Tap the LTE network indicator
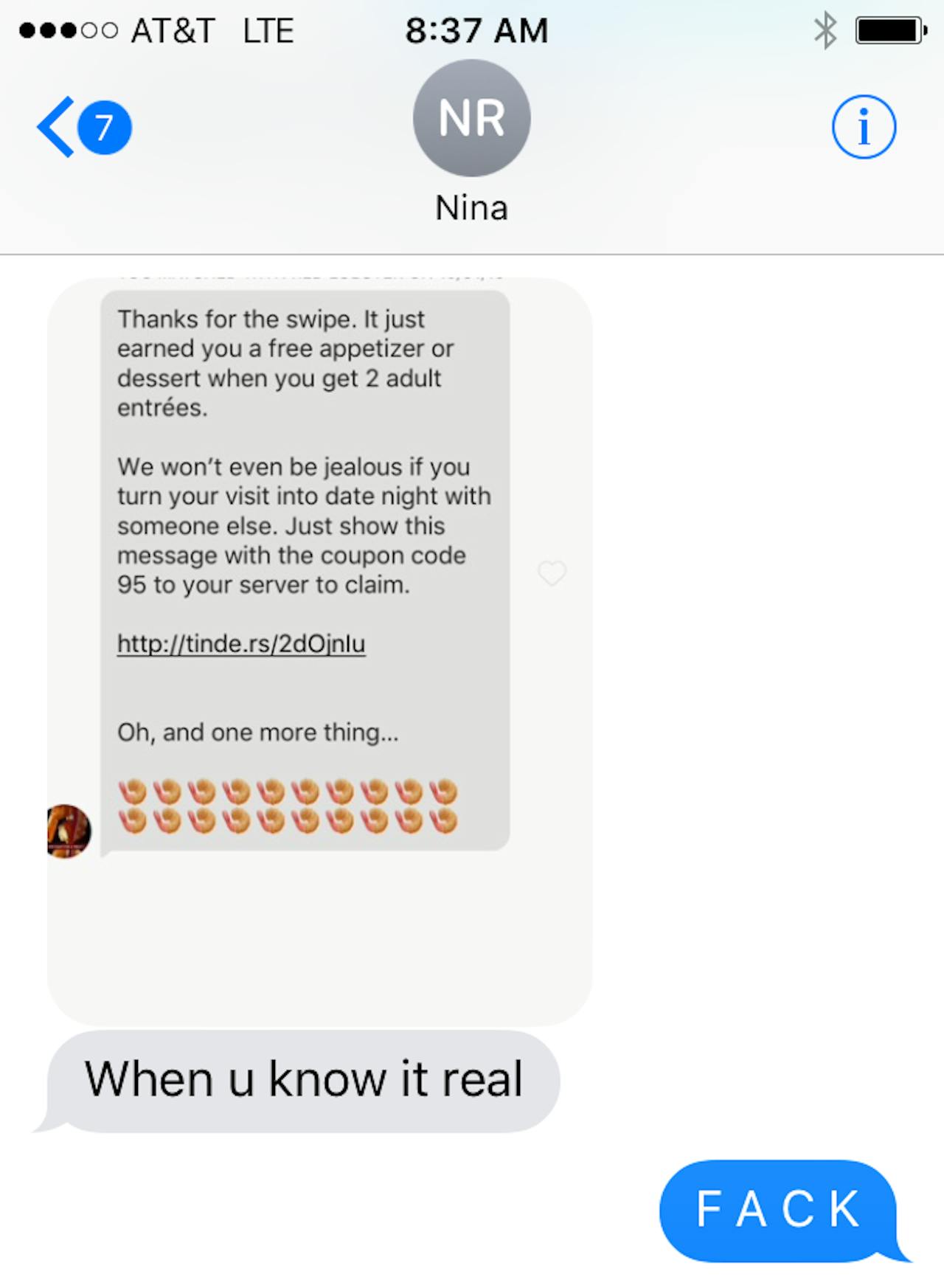Viewport: 944px width, 1288px height. (268, 31)
